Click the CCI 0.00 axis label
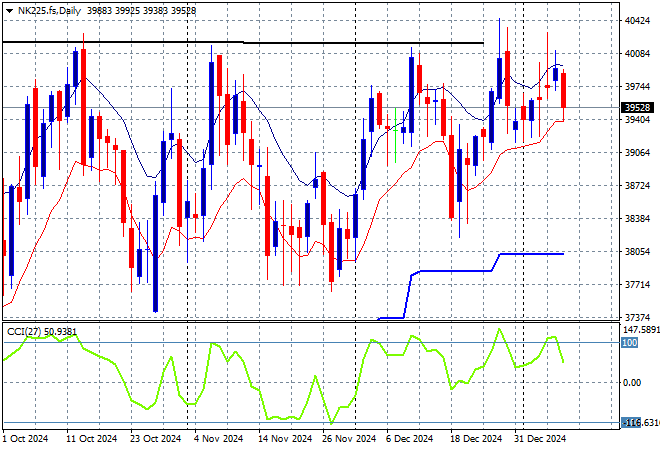The image size is (660, 450). (632, 383)
